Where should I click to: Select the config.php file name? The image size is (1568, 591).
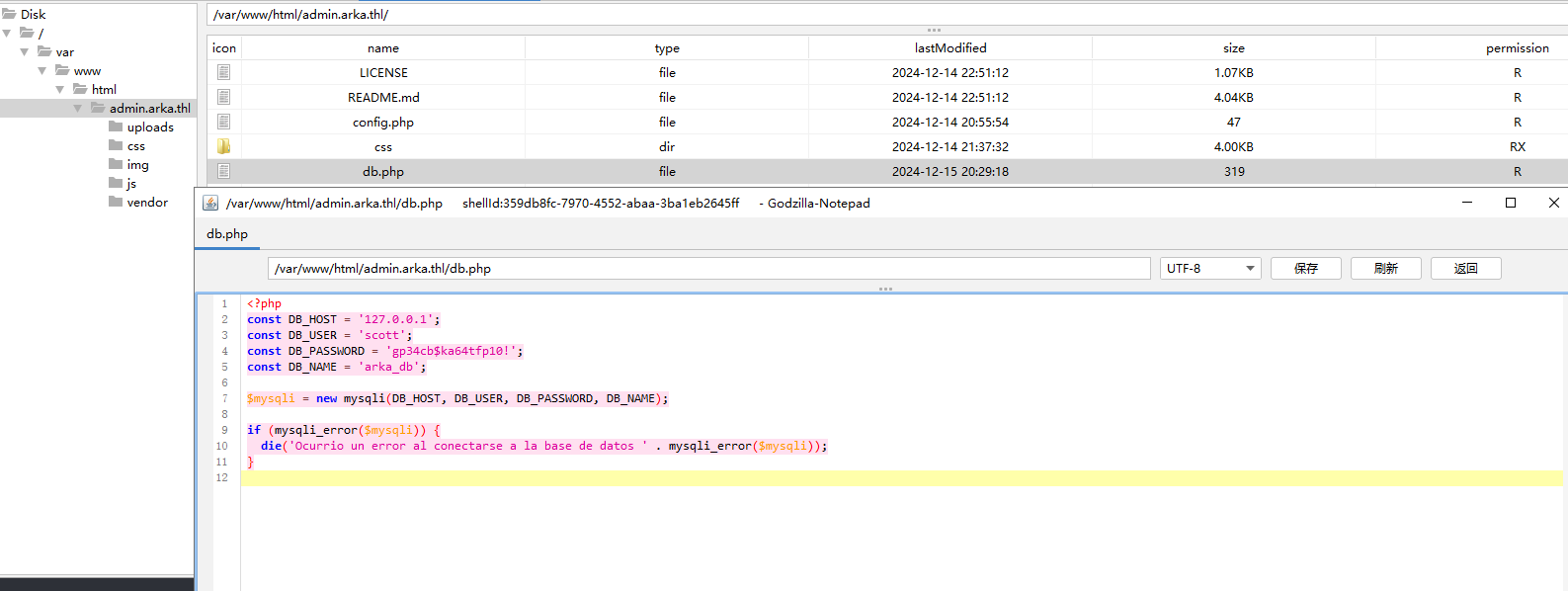tap(383, 122)
